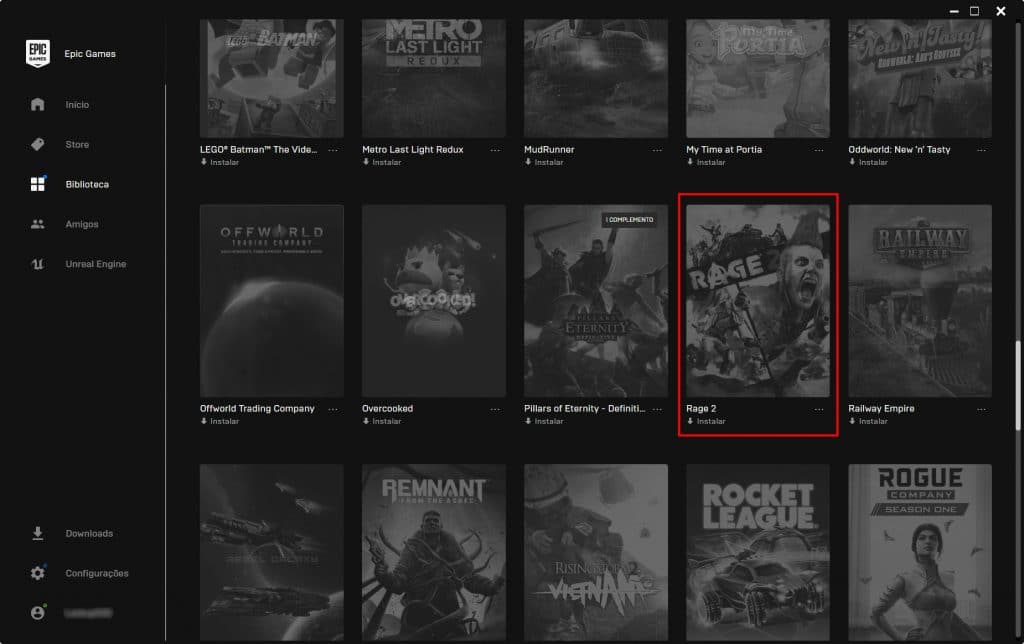Install Metro Last Light Redux
The width and height of the screenshot is (1024, 644).
click(382, 162)
